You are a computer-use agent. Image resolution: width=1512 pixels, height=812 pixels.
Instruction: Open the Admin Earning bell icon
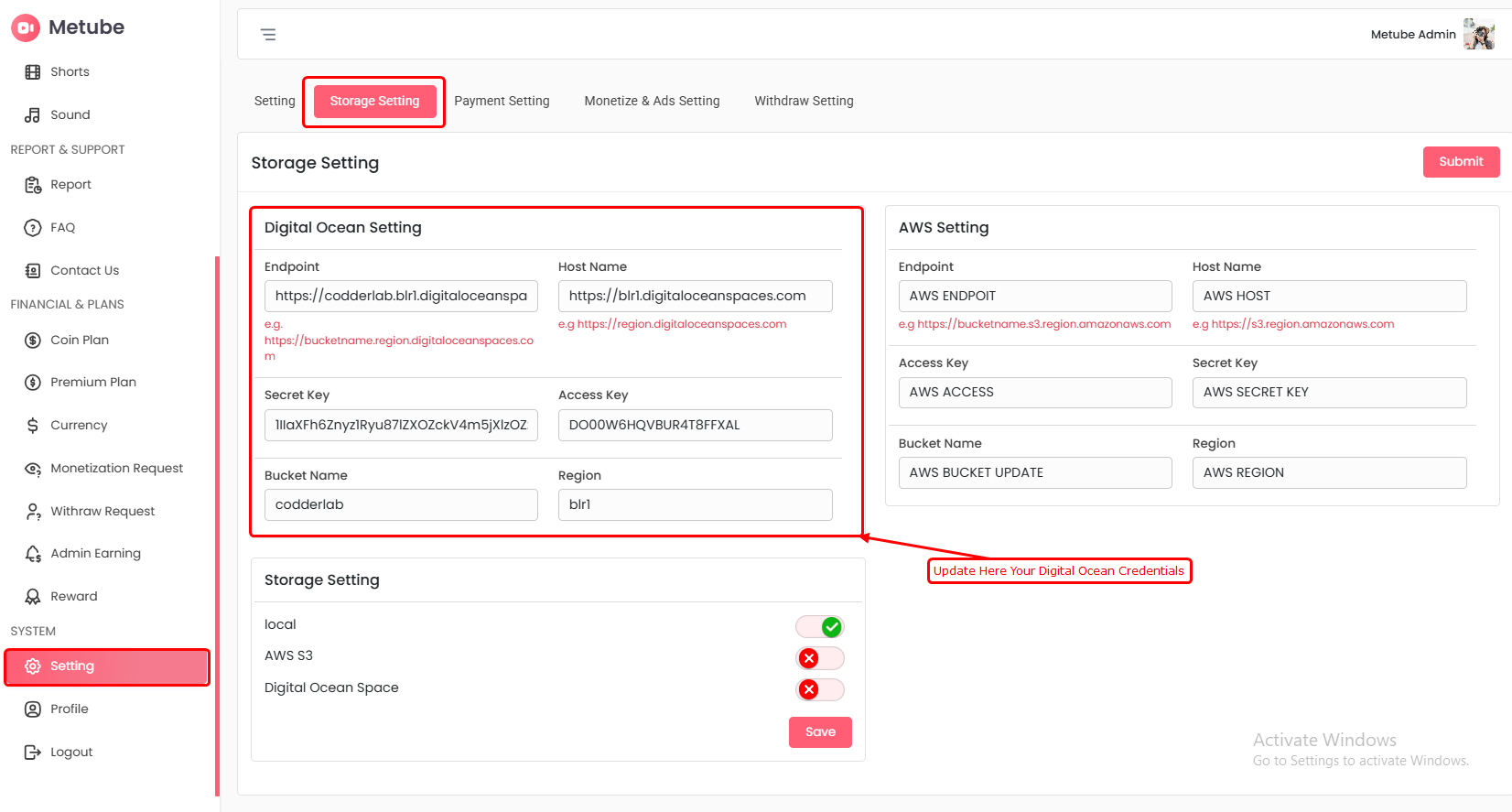(x=33, y=554)
